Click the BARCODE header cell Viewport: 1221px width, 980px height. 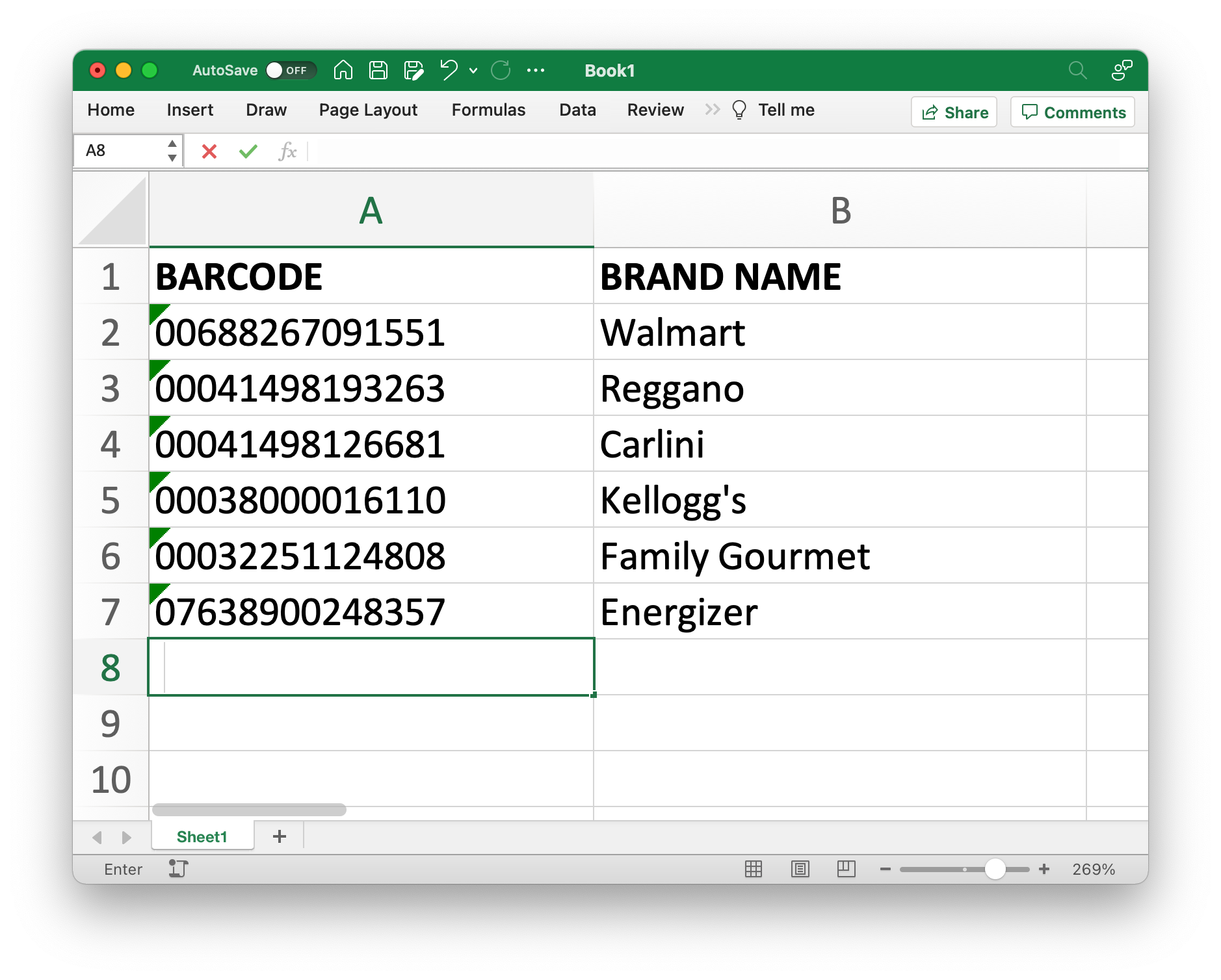(x=371, y=276)
